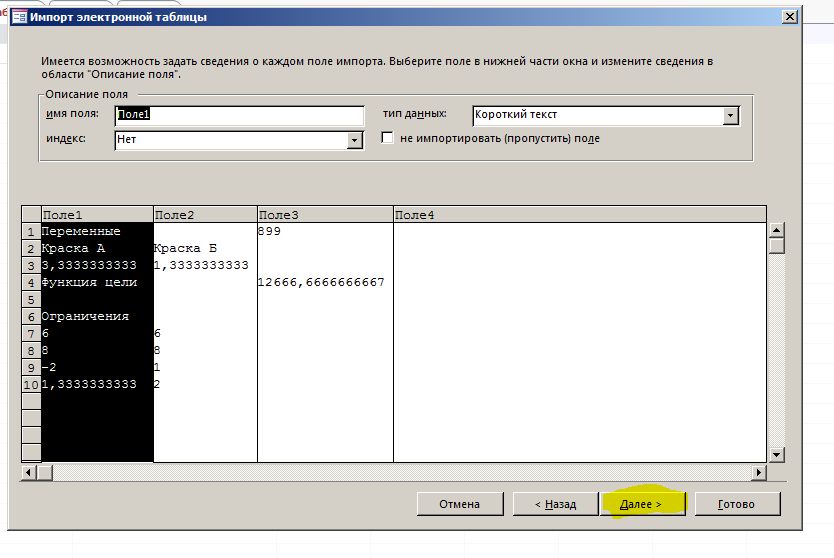Viewport: 834px width, 558px height.
Task: Close the import dialog window
Action: tap(790, 16)
